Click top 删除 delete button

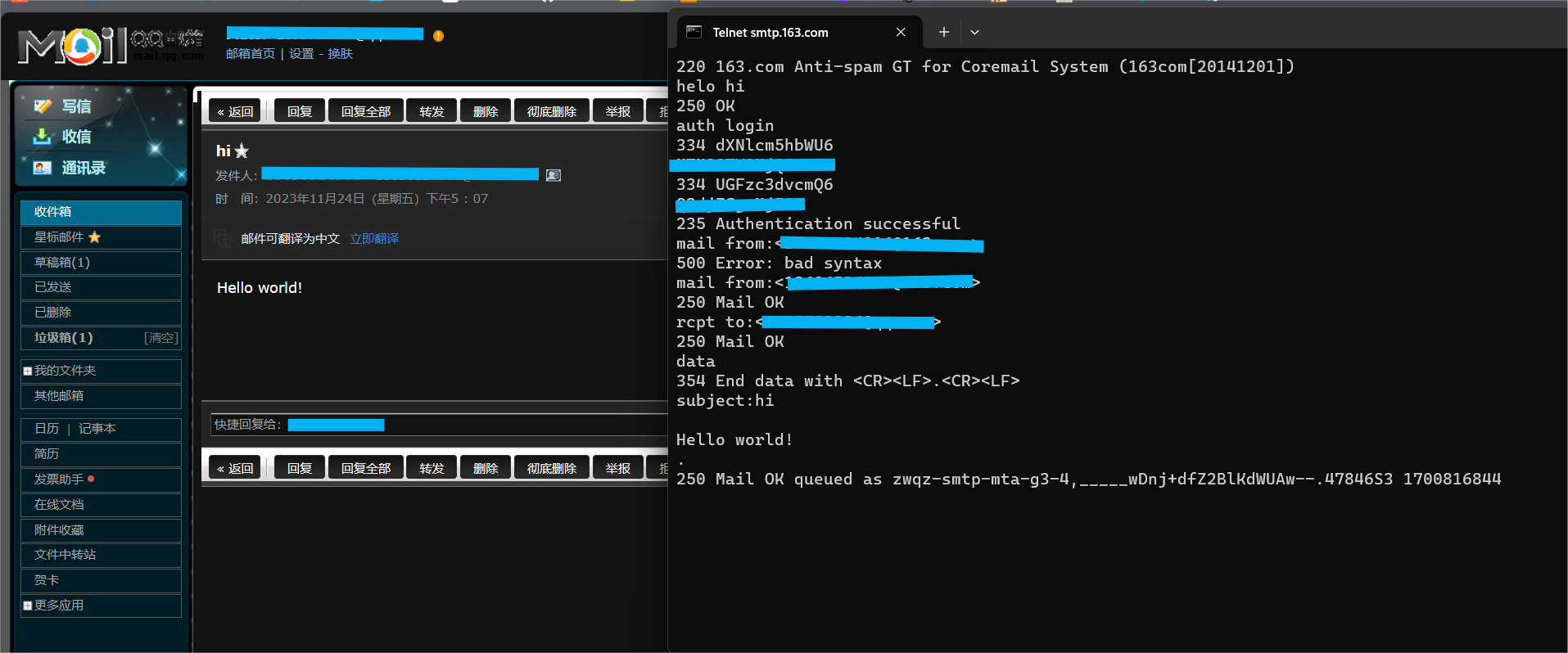pyautogui.click(x=486, y=111)
